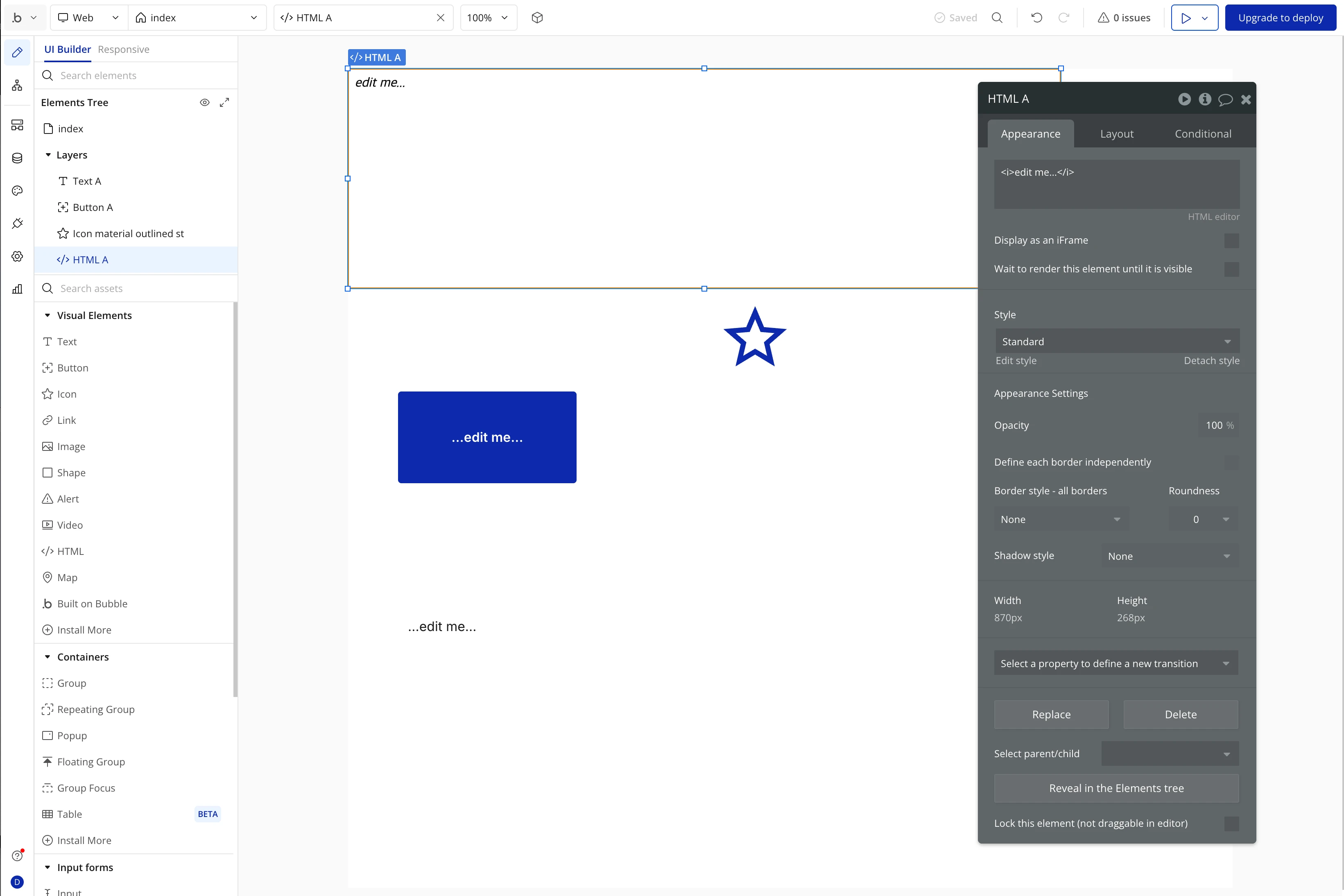
Task: Open the Styles palette icon in sidebar
Action: [x=17, y=191]
